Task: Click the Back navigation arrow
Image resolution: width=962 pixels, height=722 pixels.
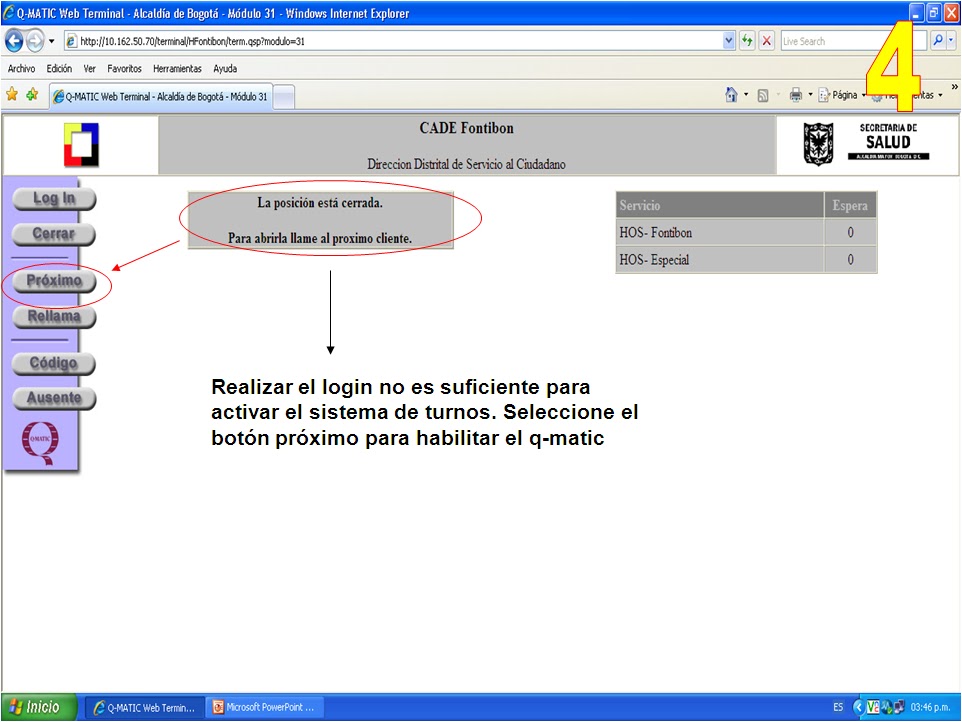Action: pos(13,41)
